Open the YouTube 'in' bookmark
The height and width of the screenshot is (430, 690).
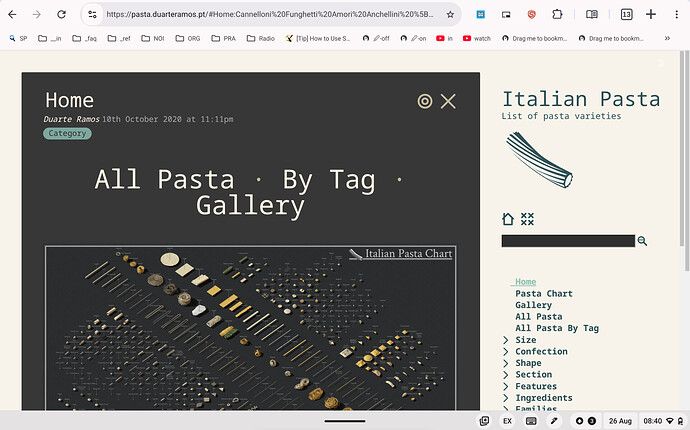(444, 38)
